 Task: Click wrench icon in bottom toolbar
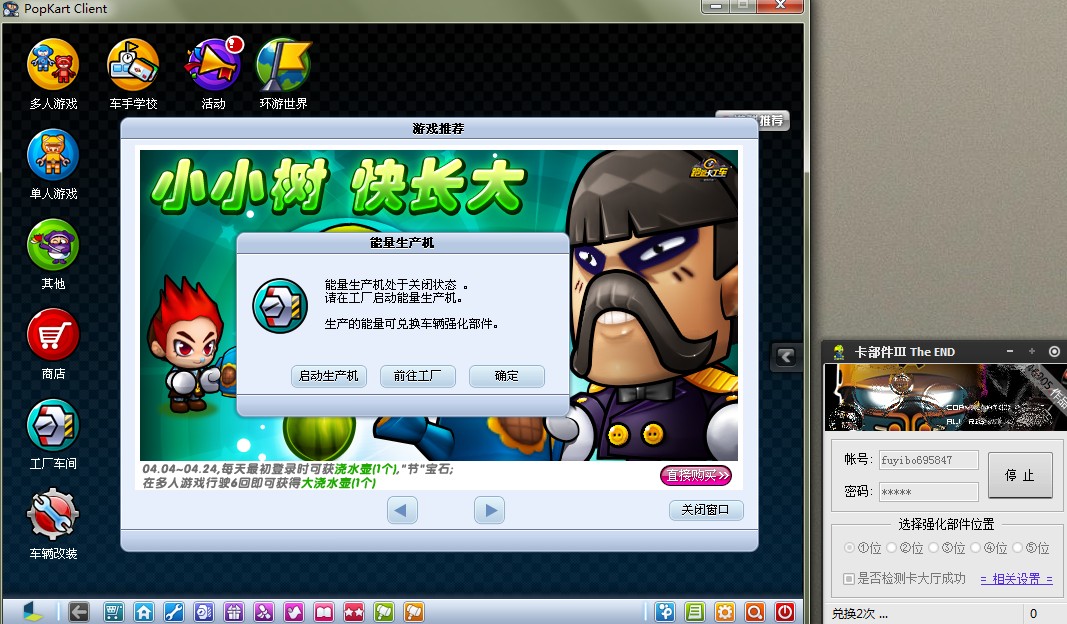click(x=174, y=612)
